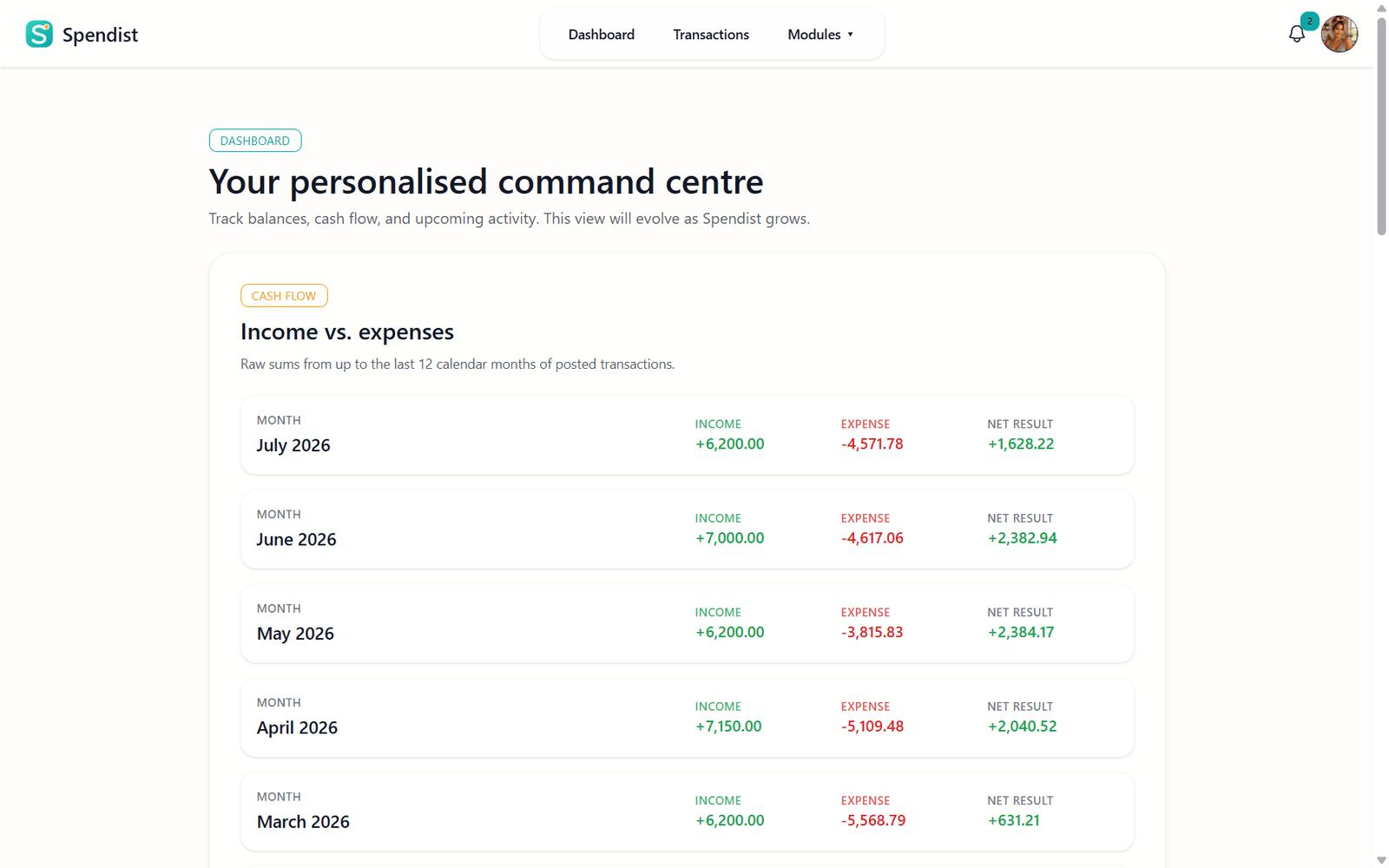
Task: Click June expense value -4,617.06
Action: (872, 538)
